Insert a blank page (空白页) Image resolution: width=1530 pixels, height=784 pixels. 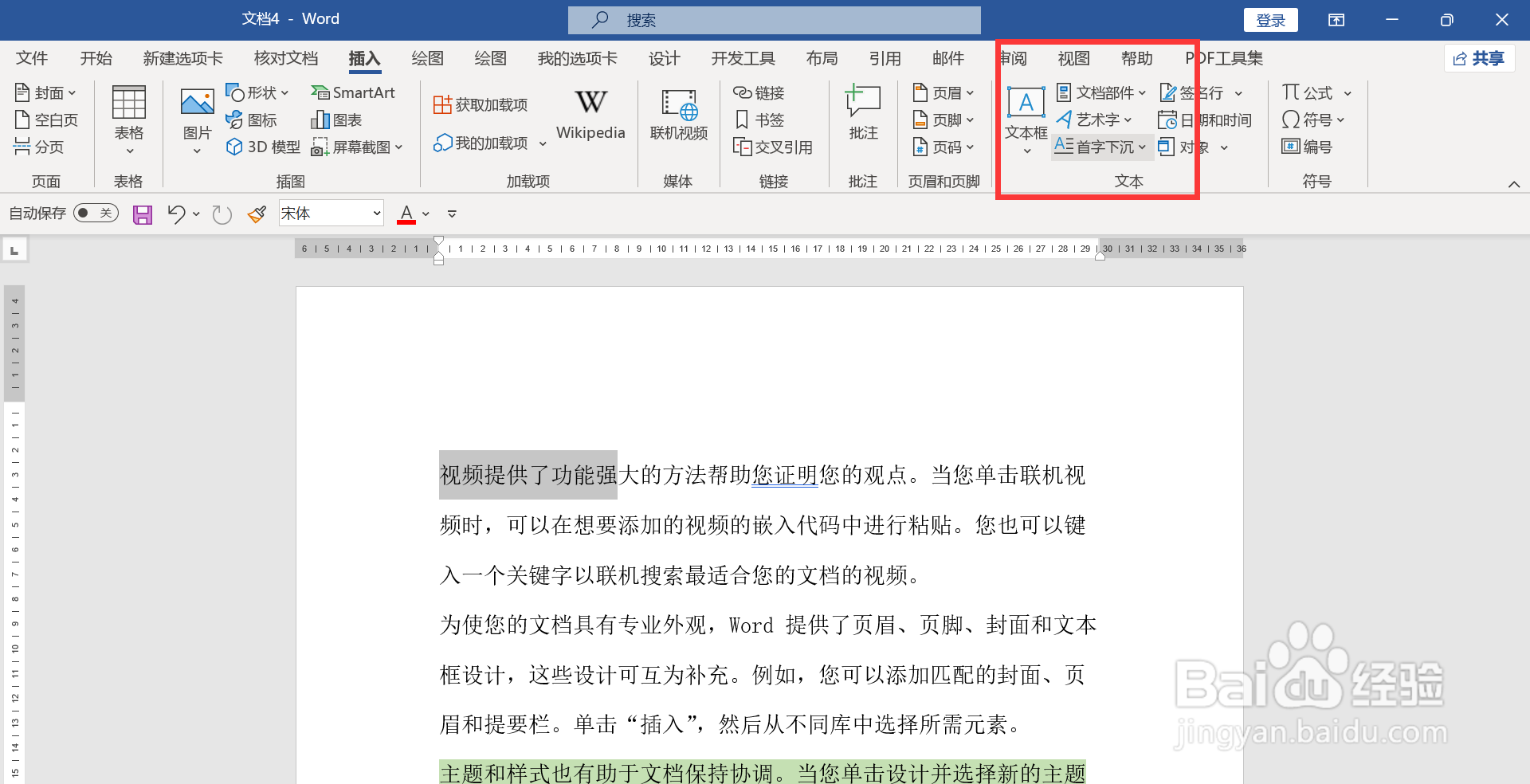[x=46, y=120]
